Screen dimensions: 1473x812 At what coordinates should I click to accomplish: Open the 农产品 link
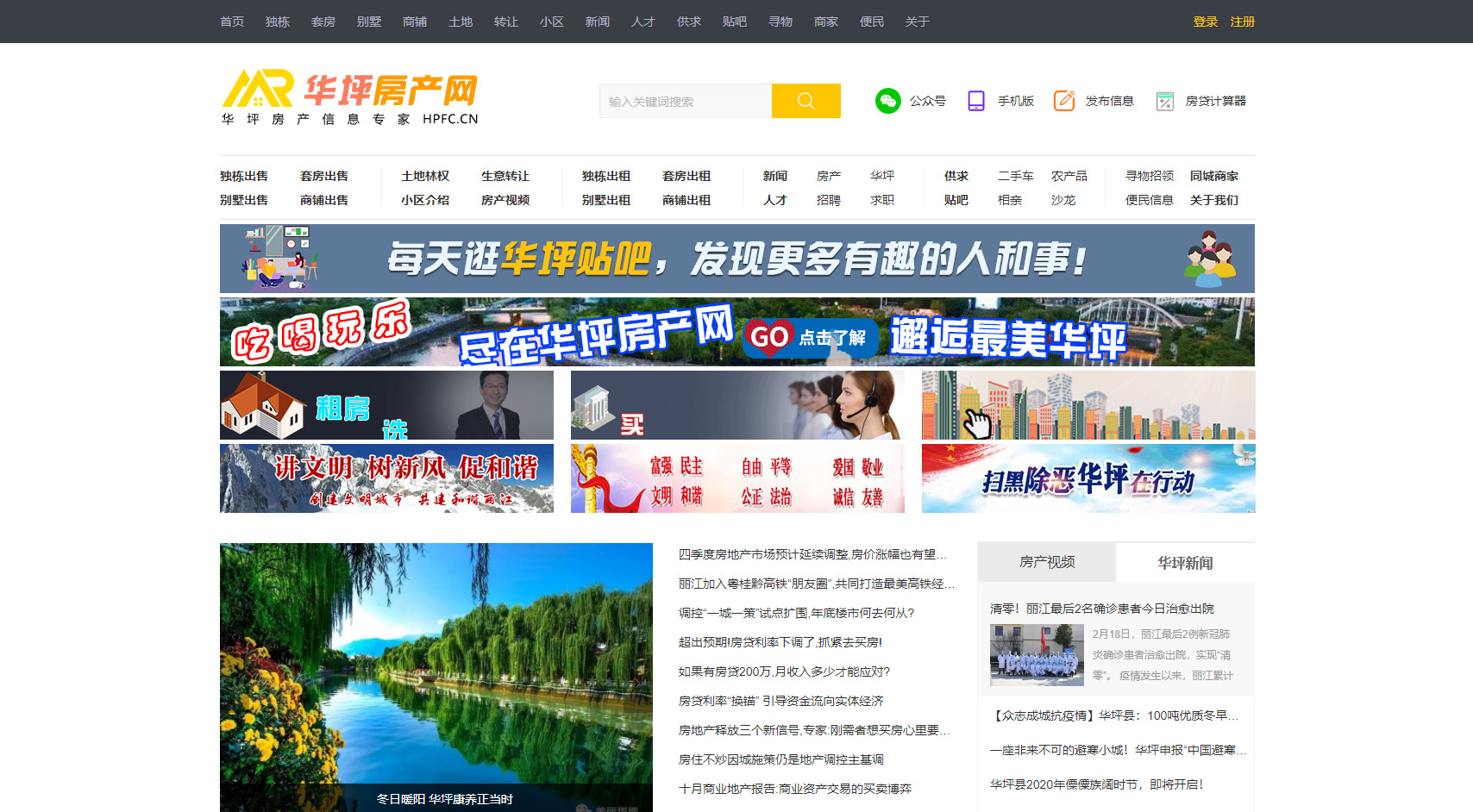1069,176
